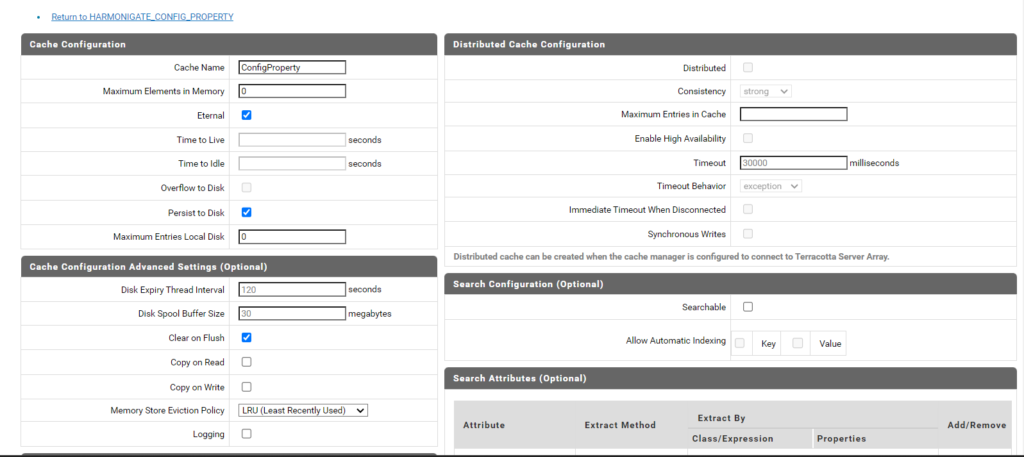Enable the Searchable checkbox
Screen dimensions: 1024x457
tap(748, 307)
